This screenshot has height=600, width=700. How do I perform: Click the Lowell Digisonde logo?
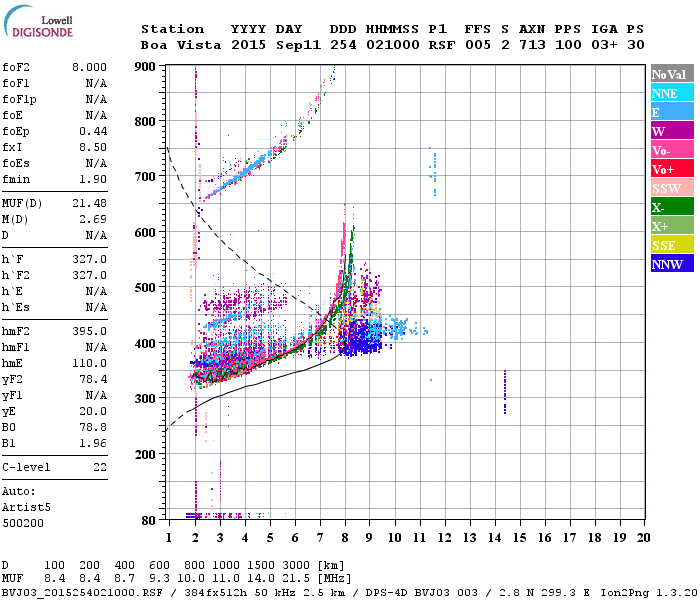38,21
